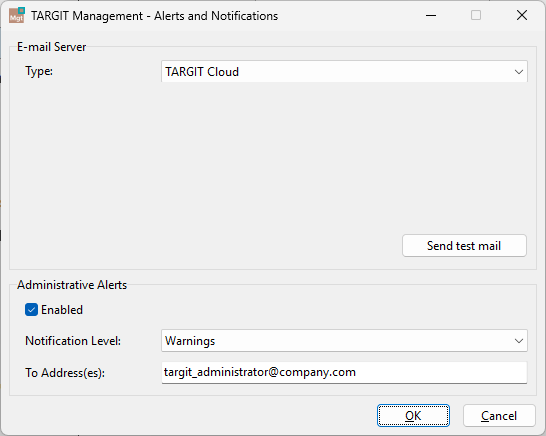The width and height of the screenshot is (546, 436).
Task: Click the To Address(es): label
Action: tap(65, 373)
